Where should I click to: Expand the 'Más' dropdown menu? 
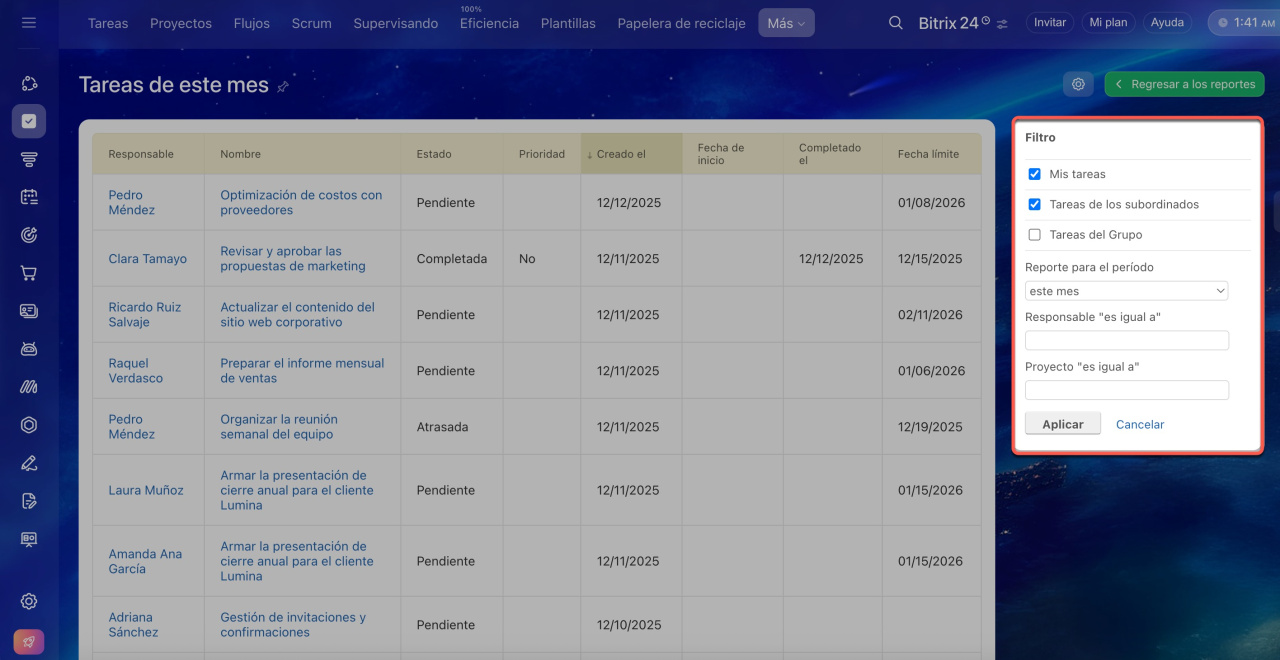pos(786,23)
